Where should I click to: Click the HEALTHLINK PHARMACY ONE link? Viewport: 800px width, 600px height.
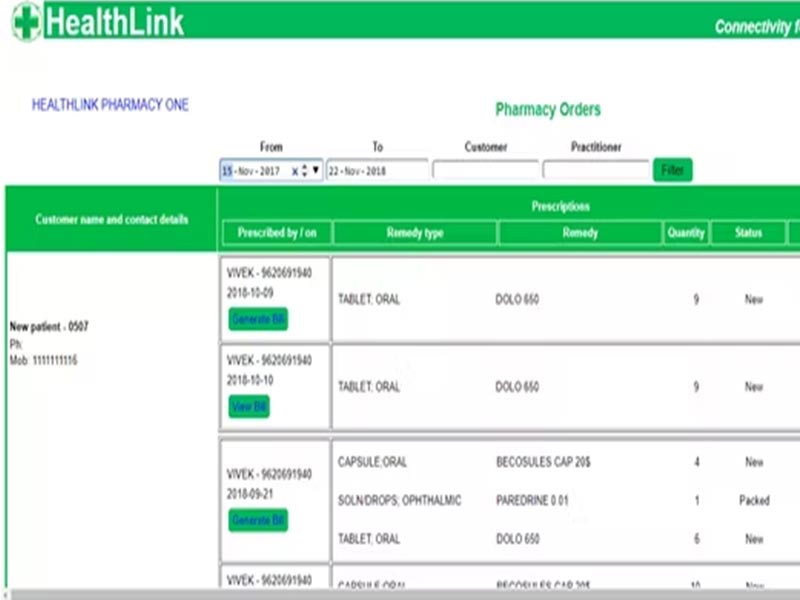click(x=110, y=105)
